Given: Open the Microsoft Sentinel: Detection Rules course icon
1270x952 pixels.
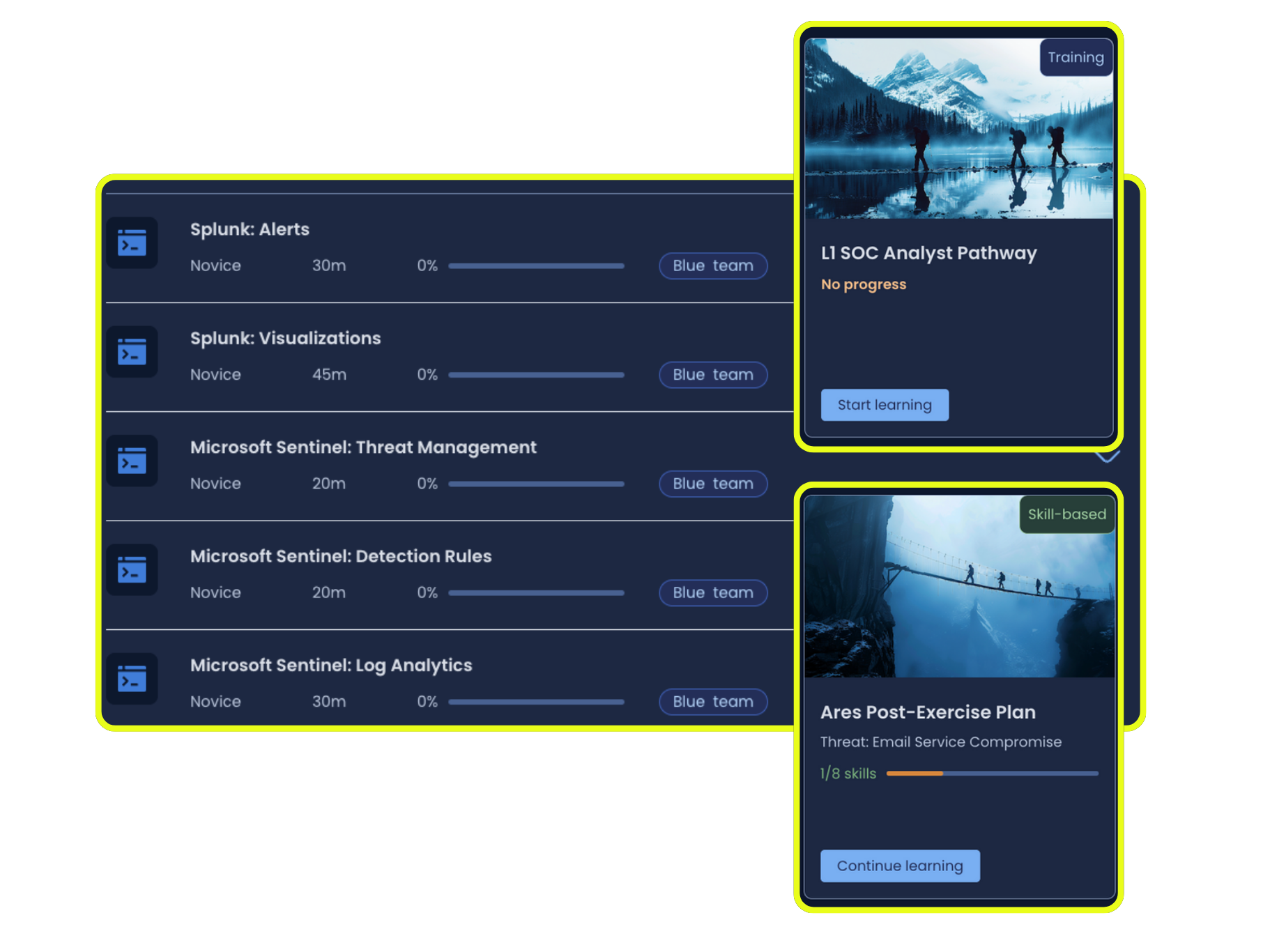Looking at the screenshot, I should (x=132, y=570).
